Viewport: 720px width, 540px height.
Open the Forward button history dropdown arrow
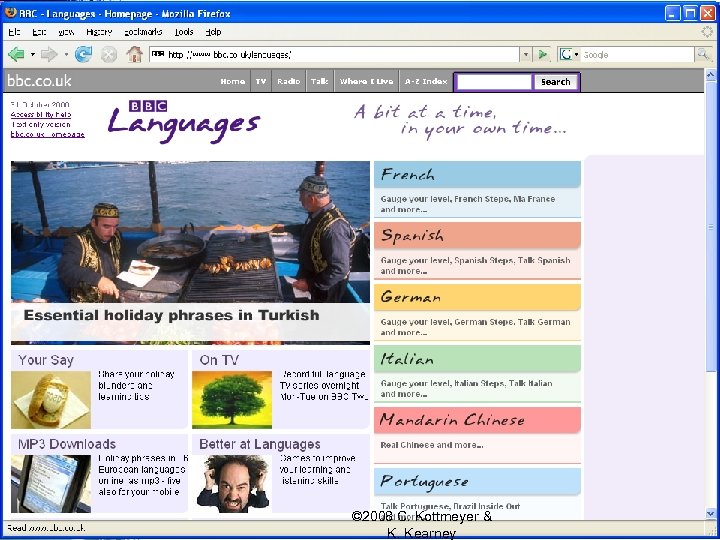tap(66, 55)
